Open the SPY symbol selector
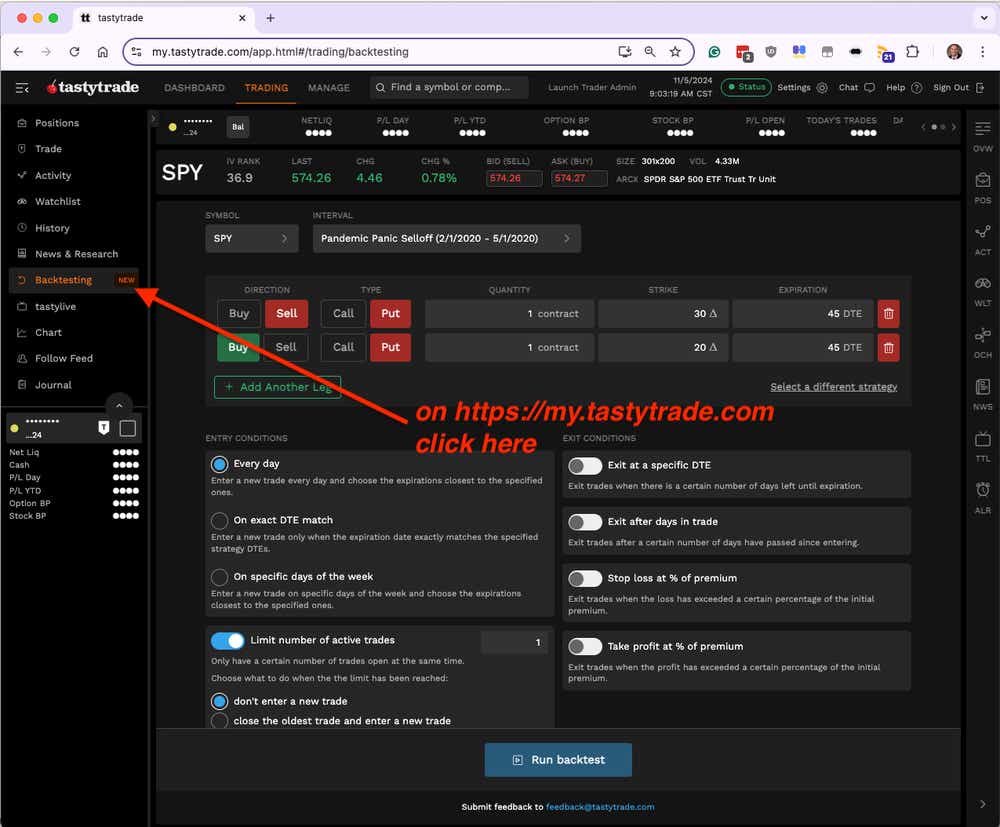This screenshot has width=1000, height=827. point(251,238)
